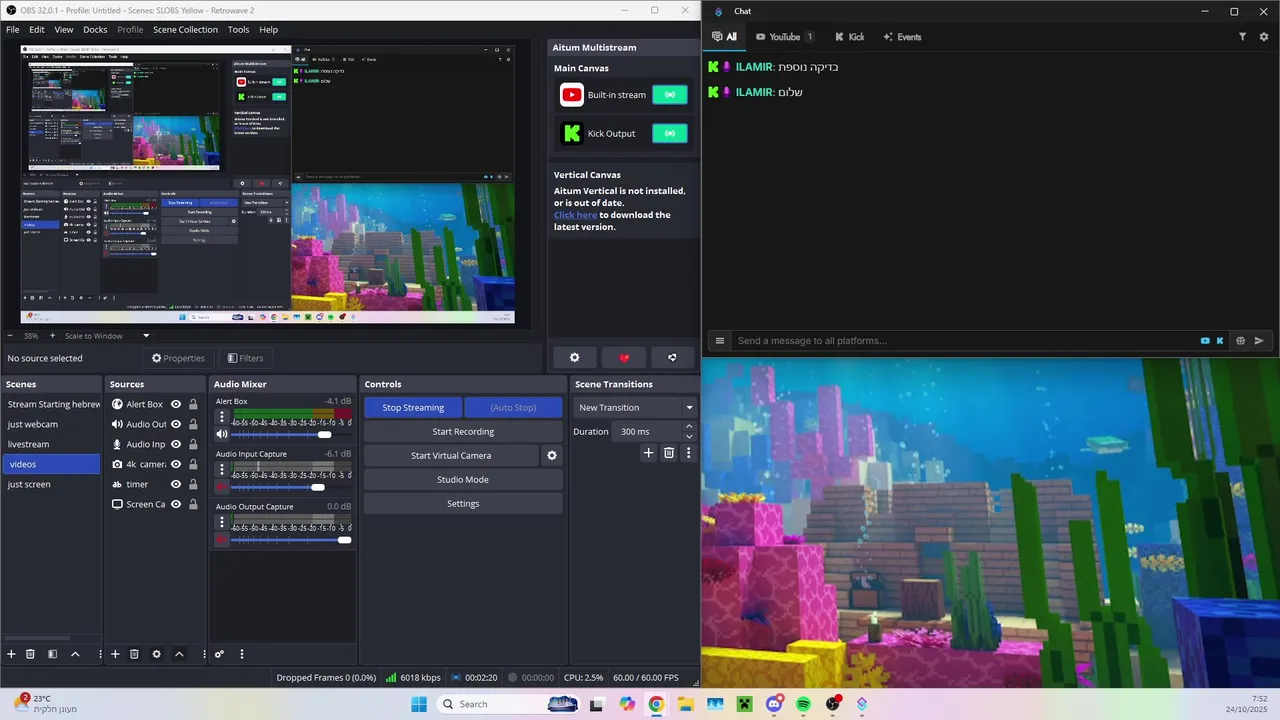Open the Scene Collection menu
Viewport: 1280px width, 720px height.
click(185, 29)
